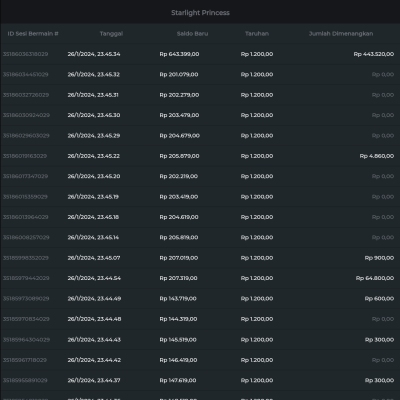
Task: Click the balance Rp 207.319,00
Action: pos(178,278)
